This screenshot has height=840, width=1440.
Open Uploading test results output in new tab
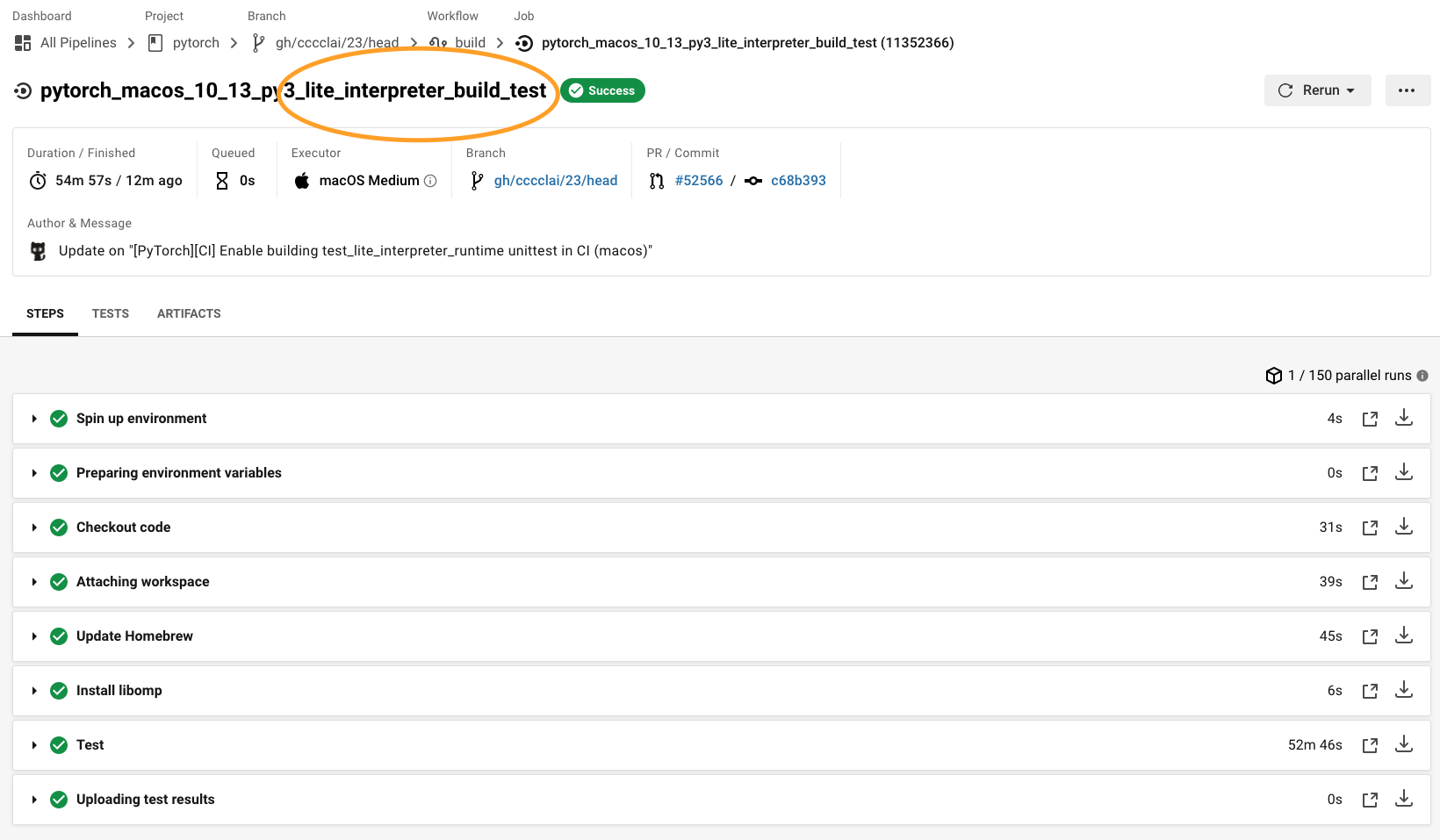[1370, 800]
